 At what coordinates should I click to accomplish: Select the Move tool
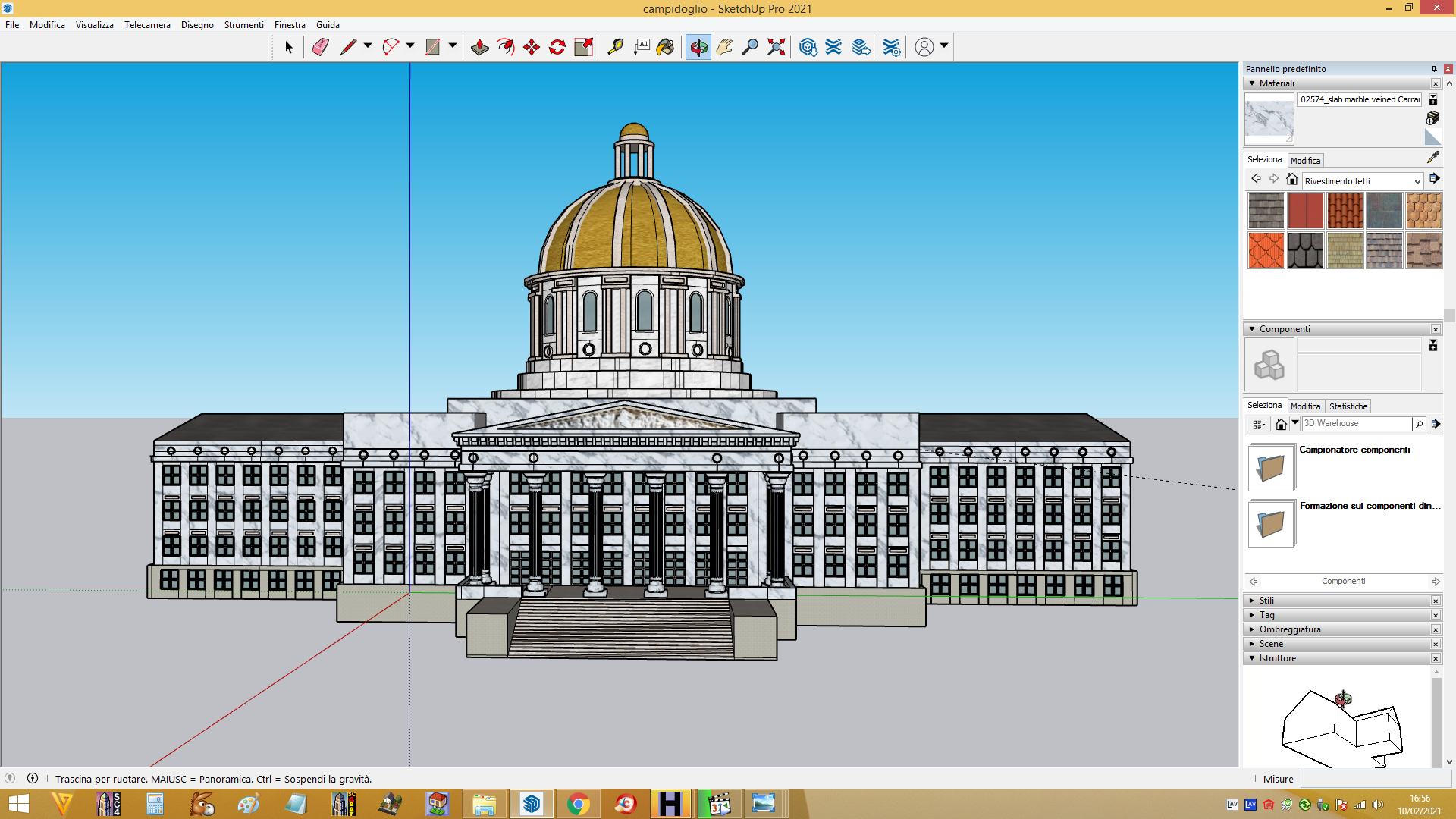(532, 47)
